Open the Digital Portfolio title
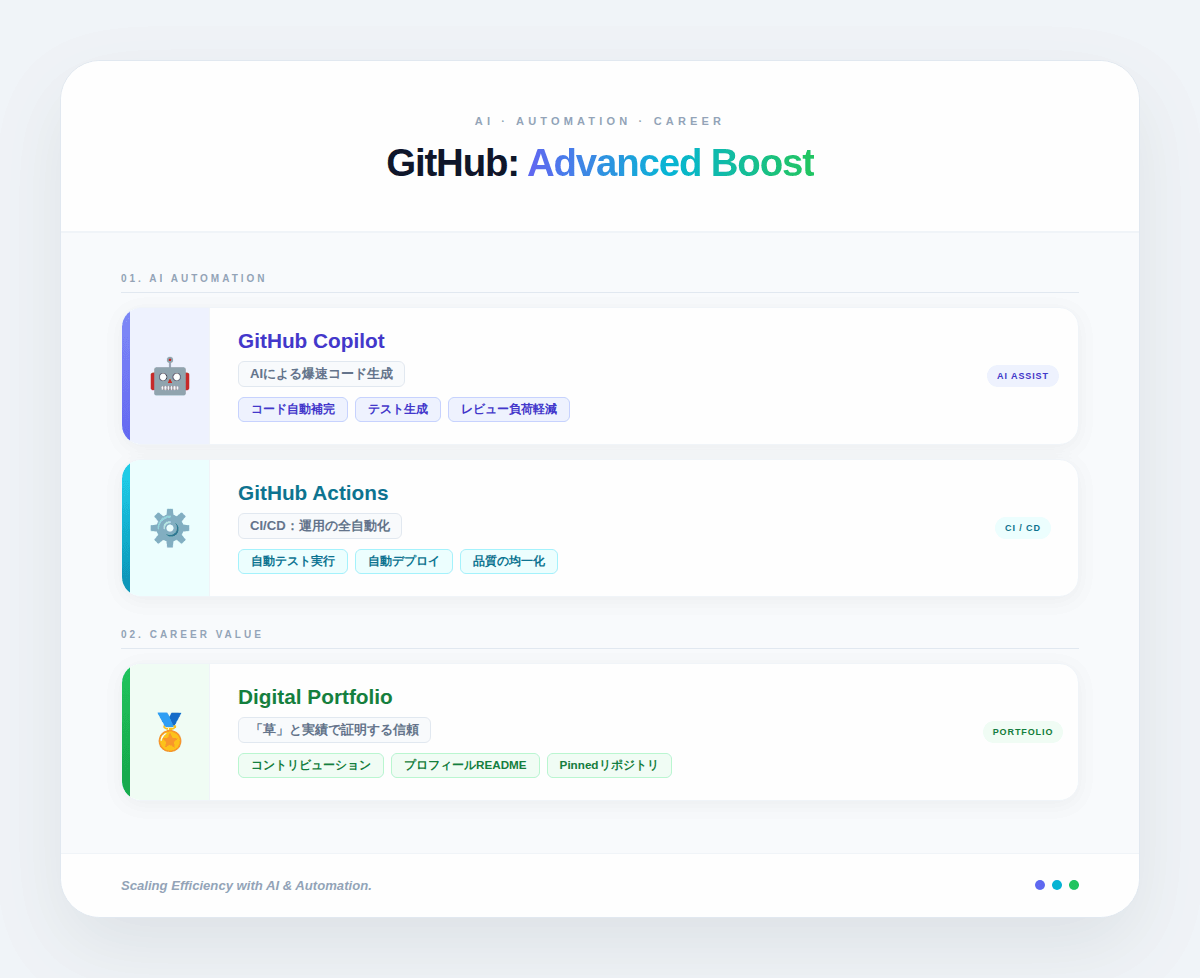 315,697
